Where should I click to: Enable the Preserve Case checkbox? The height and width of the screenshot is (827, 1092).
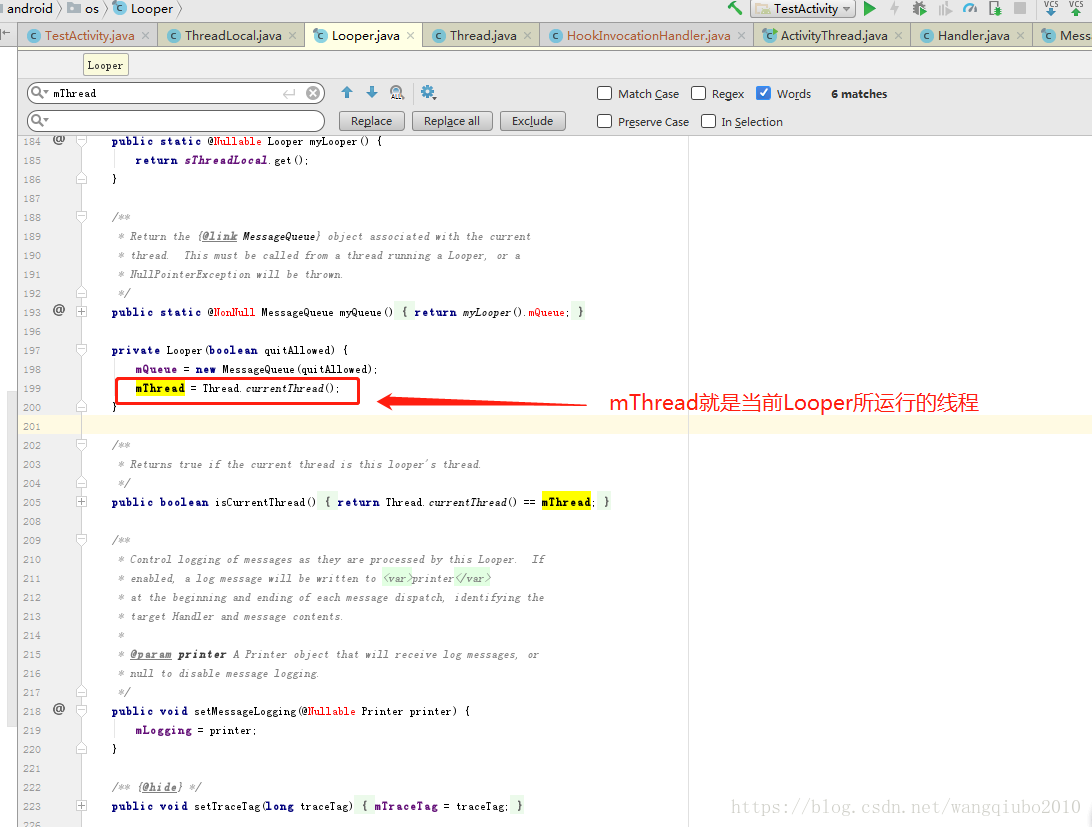(604, 121)
